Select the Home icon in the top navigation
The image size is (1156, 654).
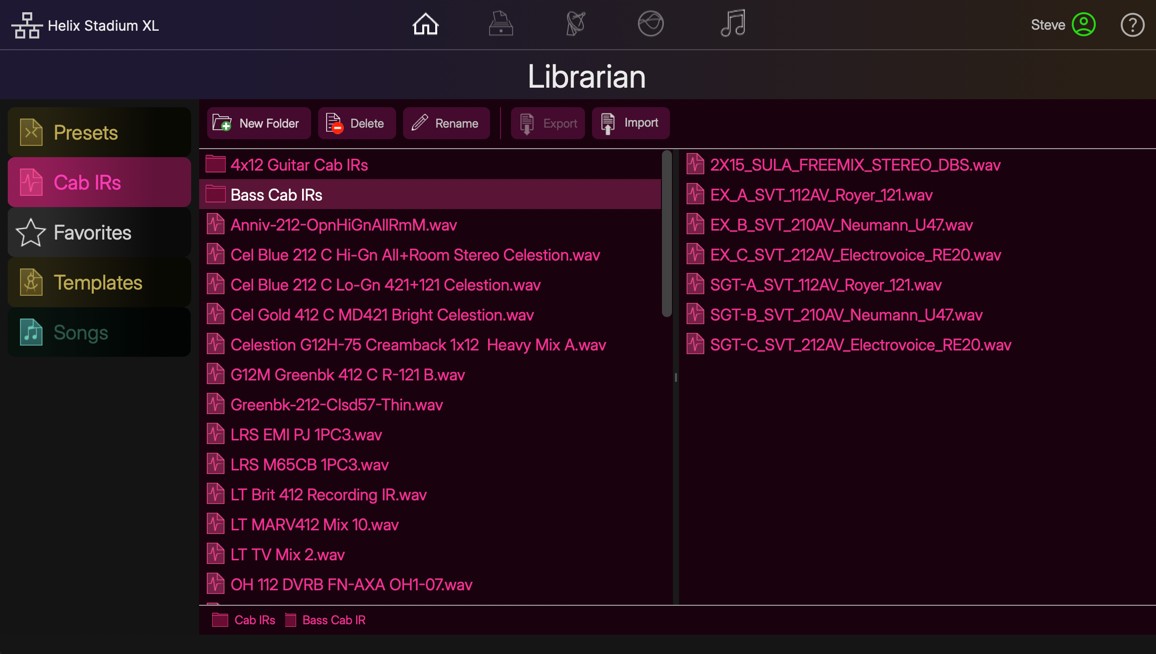coord(425,24)
